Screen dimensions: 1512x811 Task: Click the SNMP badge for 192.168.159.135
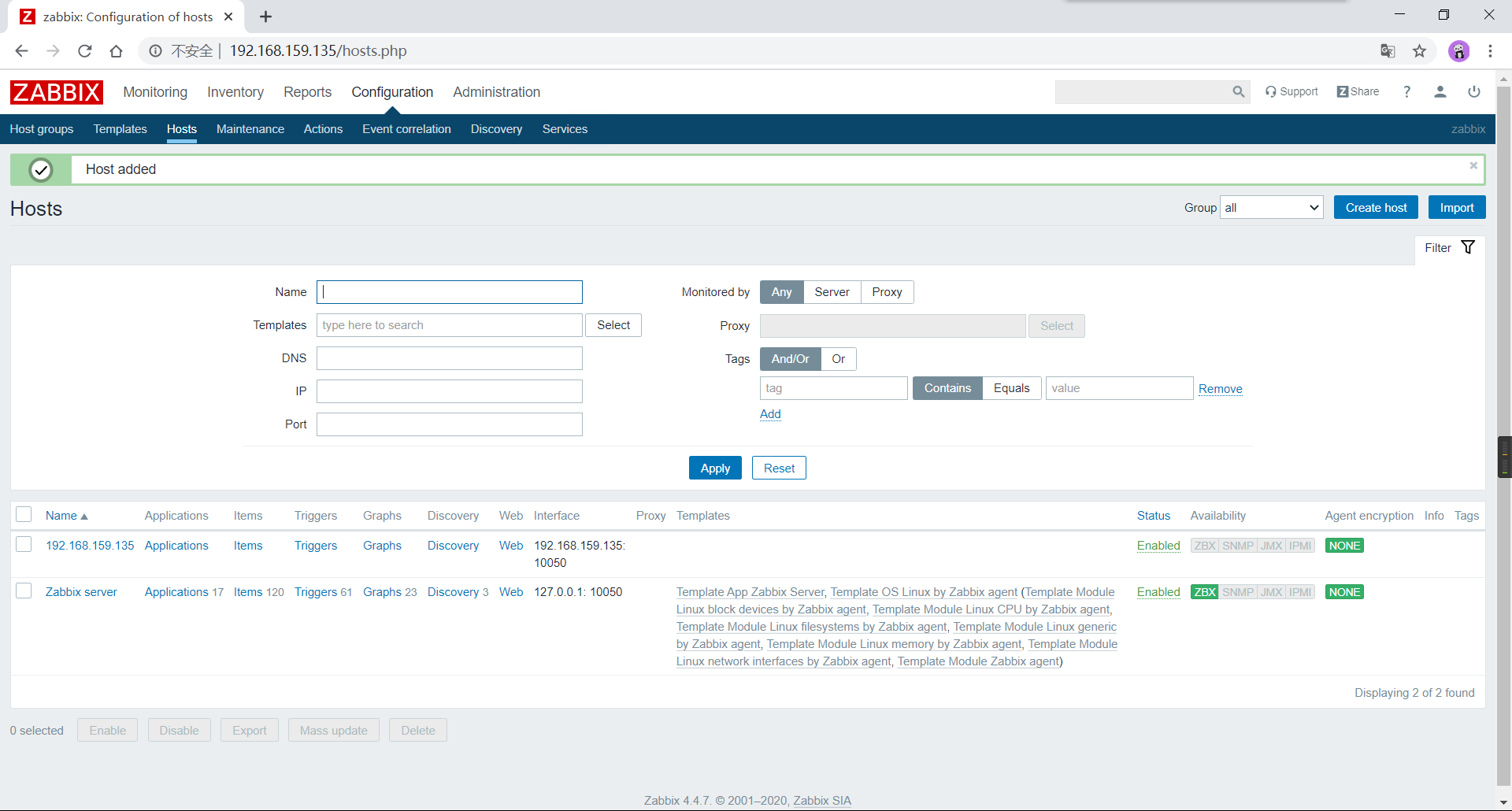pyautogui.click(x=1238, y=546)
